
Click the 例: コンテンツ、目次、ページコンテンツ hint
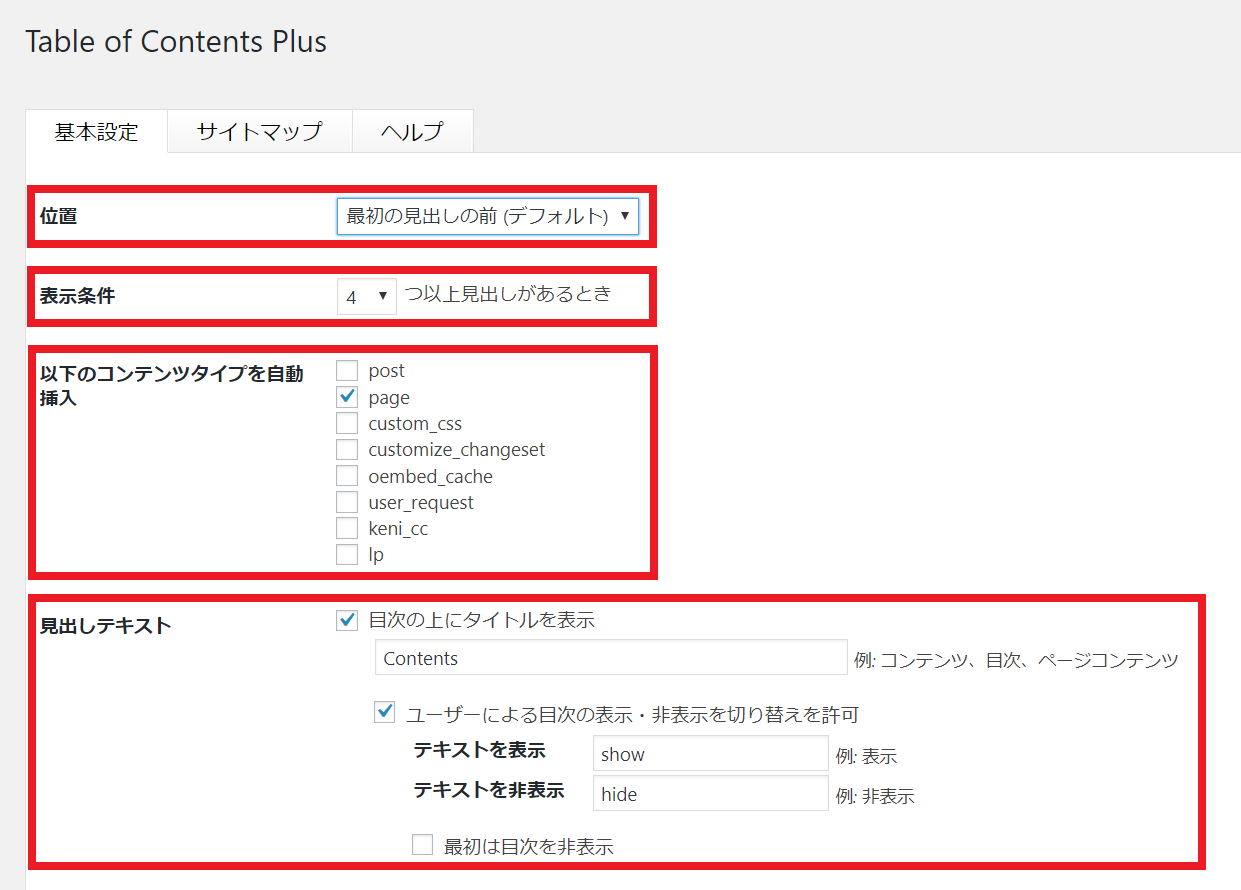pos(1017,660)
